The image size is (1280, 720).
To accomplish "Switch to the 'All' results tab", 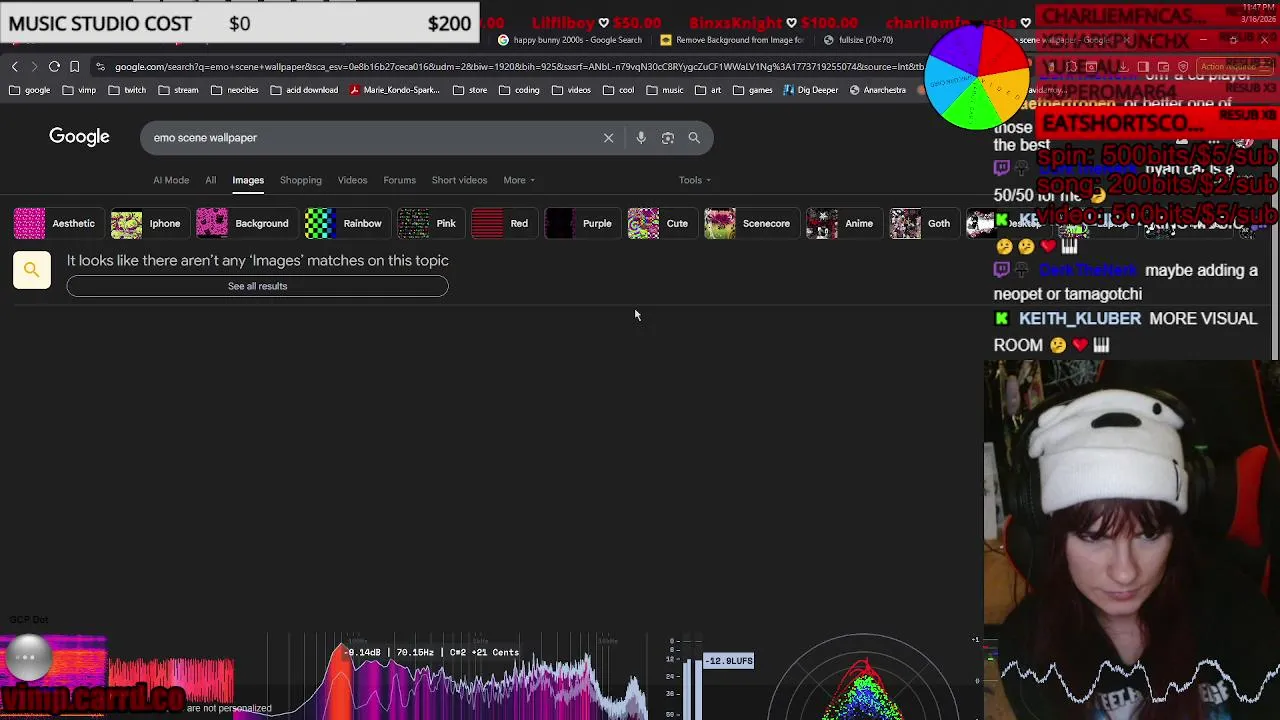I will 211,180.
